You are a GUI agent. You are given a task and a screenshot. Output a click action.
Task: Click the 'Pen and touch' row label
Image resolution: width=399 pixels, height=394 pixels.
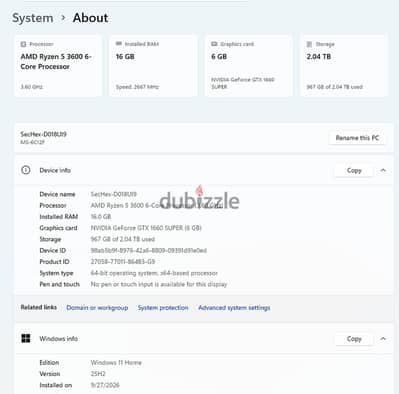[x=59, y=284]
